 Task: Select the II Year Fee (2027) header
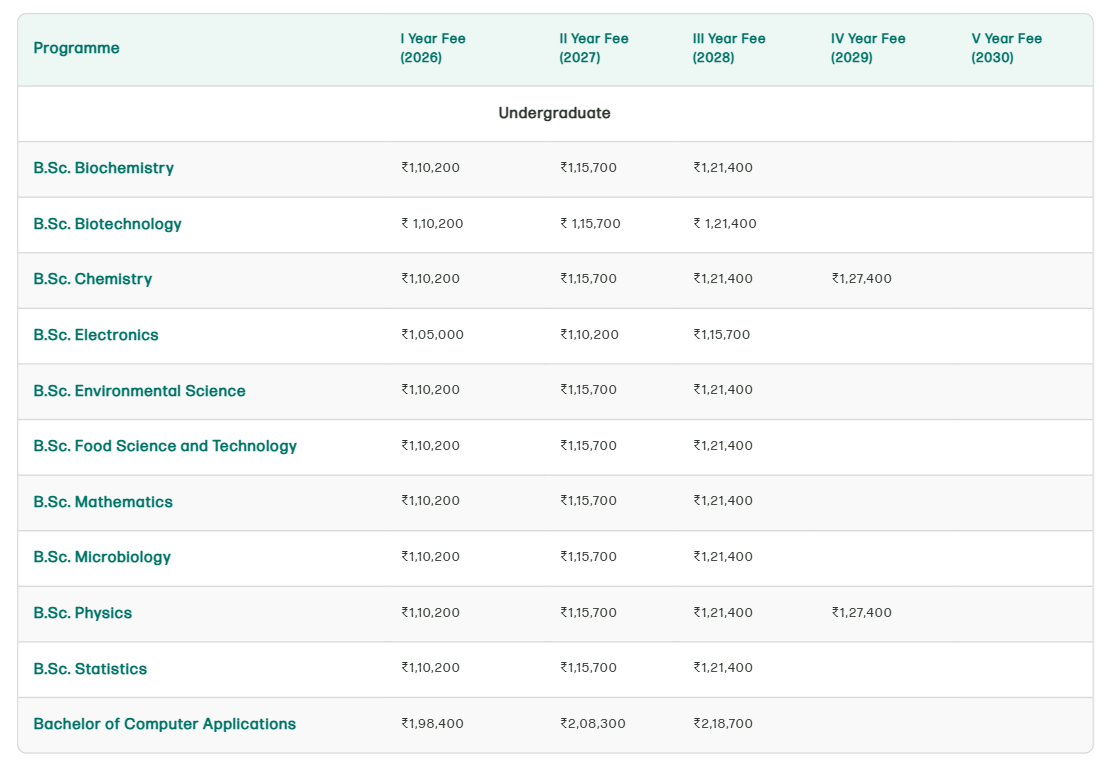594,47
